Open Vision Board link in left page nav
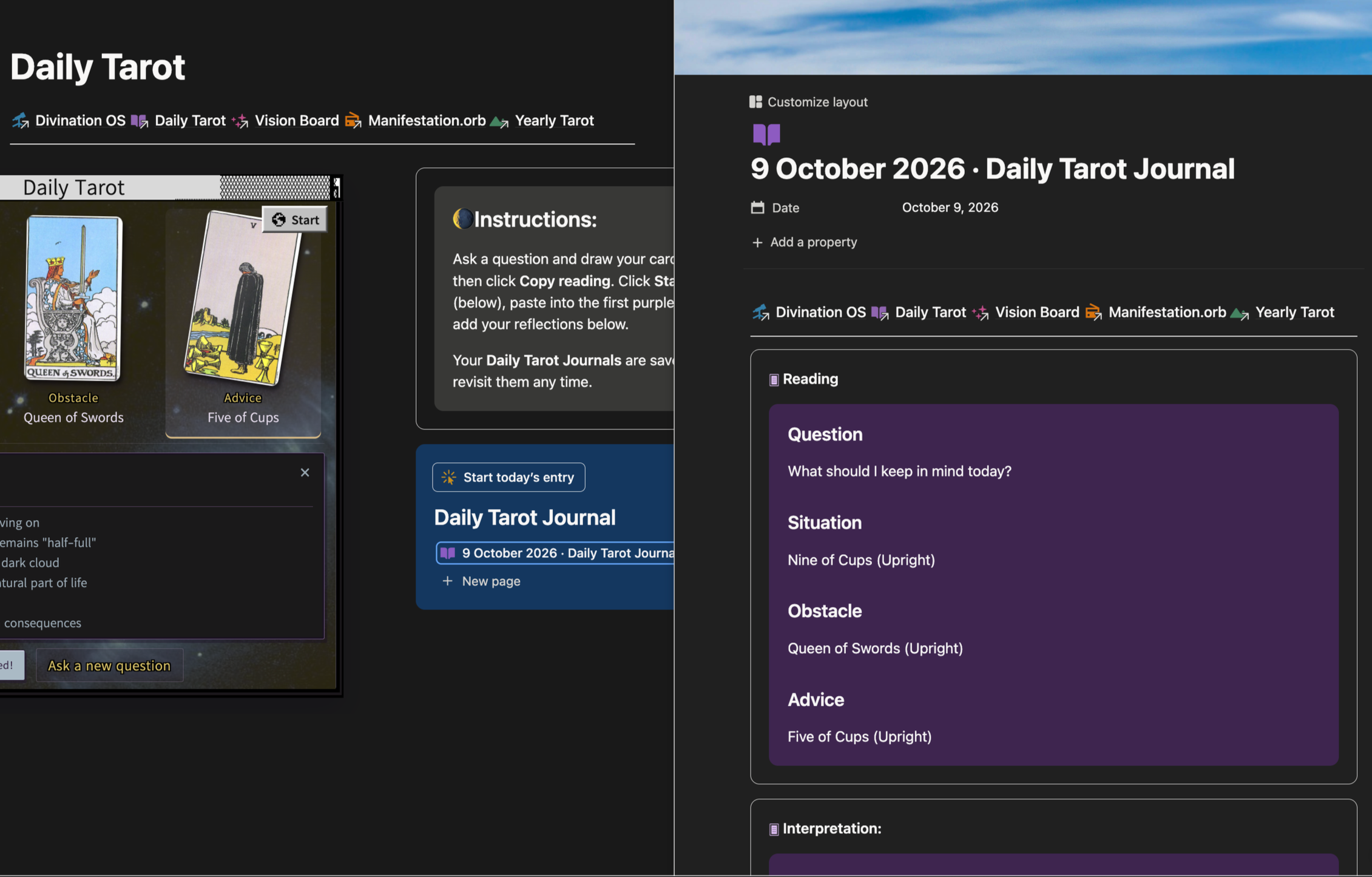Screen dimensions: 1372x877 point(285,120)
